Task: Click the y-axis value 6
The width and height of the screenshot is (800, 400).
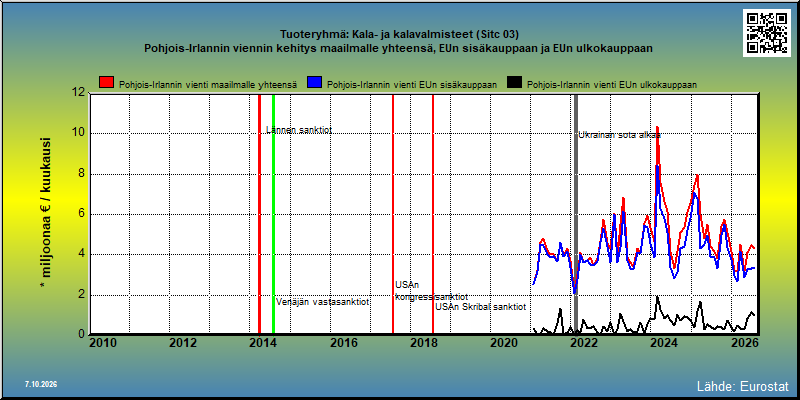Action: 82,214
